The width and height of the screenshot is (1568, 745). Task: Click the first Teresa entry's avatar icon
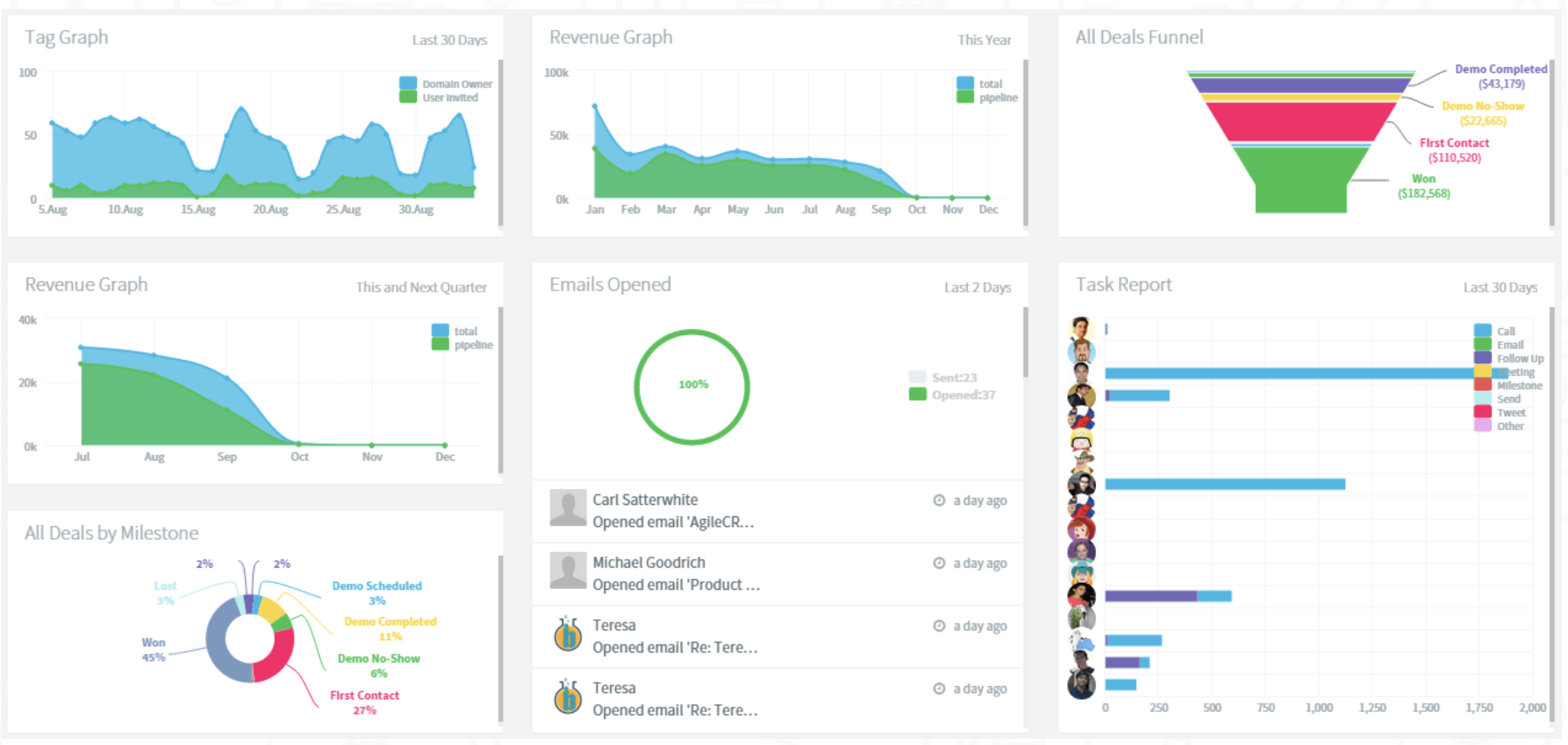[x=568, y=634]
